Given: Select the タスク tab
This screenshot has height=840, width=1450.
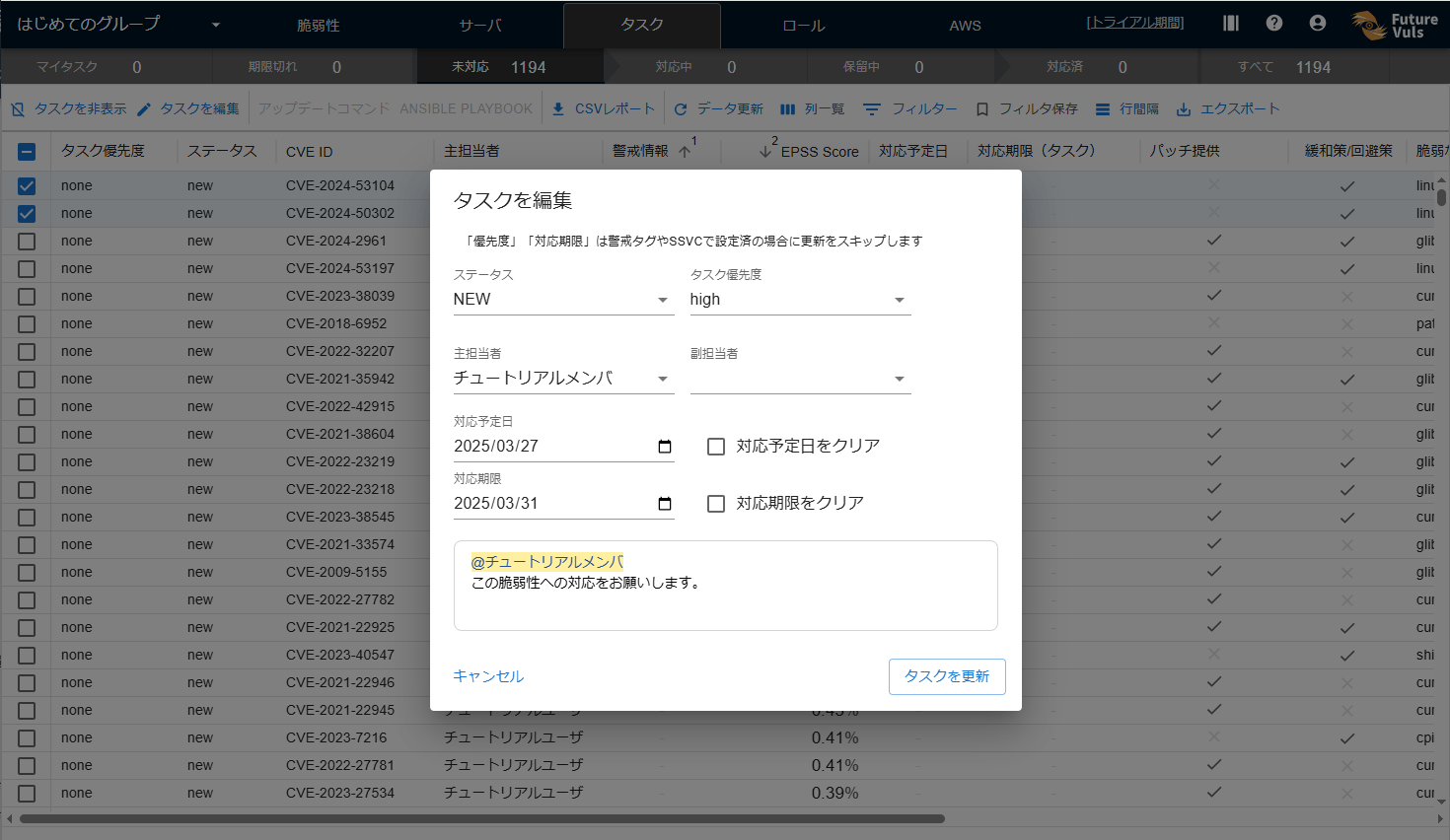Looking at the screenshot, I should coord(642,26).
